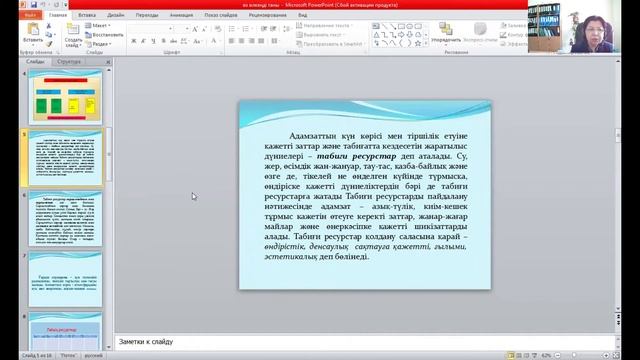Open the Section (Раздел) dropdown
The width and height of the screenshot is (640, 360).
(x=98, y=44)
